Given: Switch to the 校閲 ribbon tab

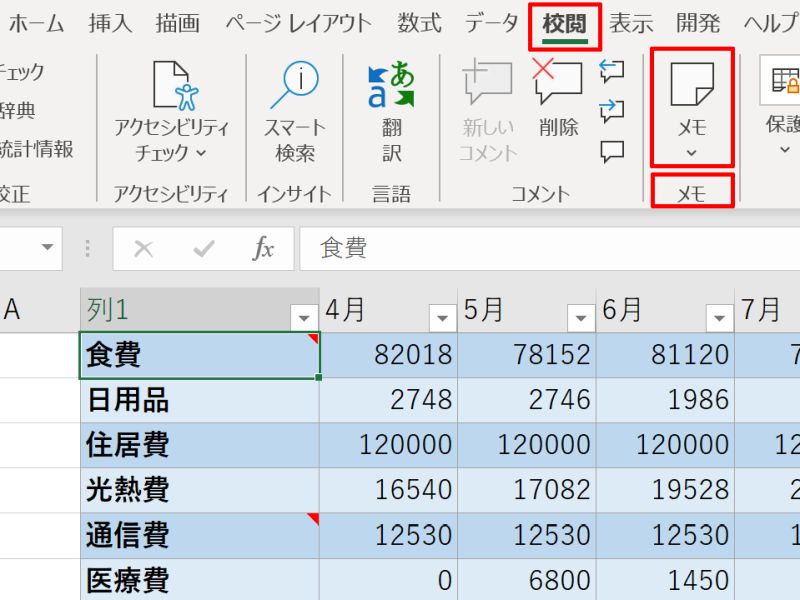Looking at the screenshot, I should click(x=566, y=22).
